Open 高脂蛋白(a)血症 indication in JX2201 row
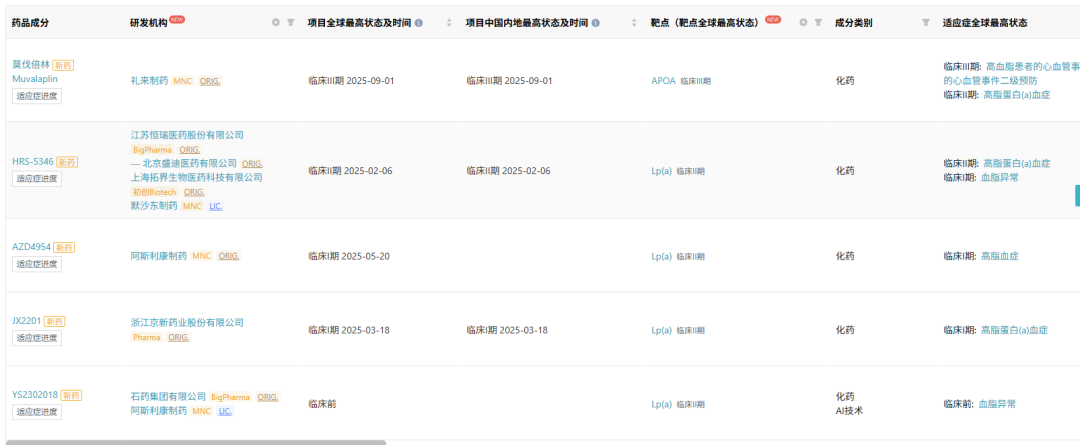This screenshot has height=445, width=1080. coord(1015,331)
